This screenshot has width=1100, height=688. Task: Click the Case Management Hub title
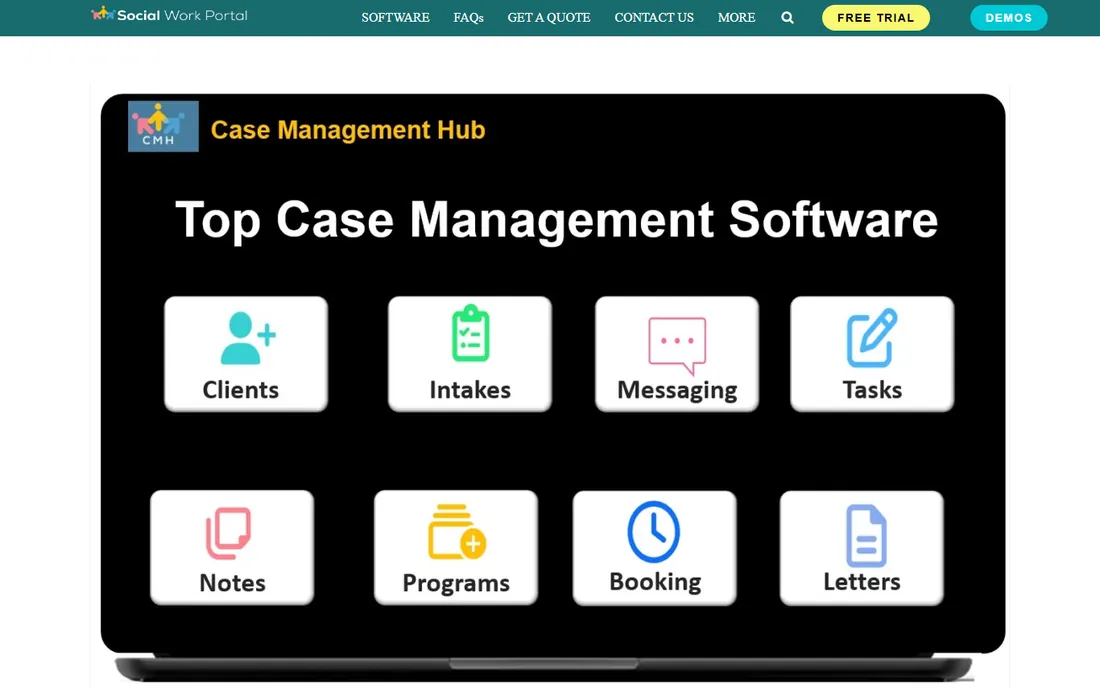[348, 130]
